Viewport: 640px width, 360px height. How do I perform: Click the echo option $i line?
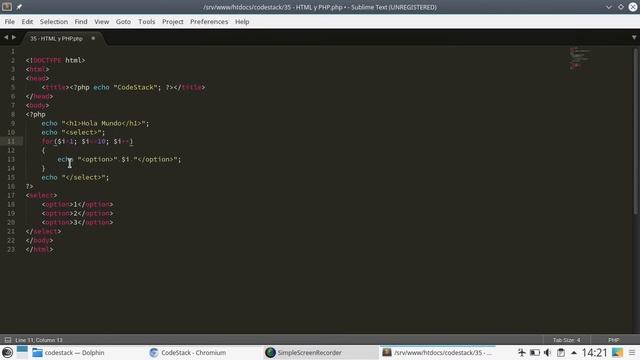[119, 159]
